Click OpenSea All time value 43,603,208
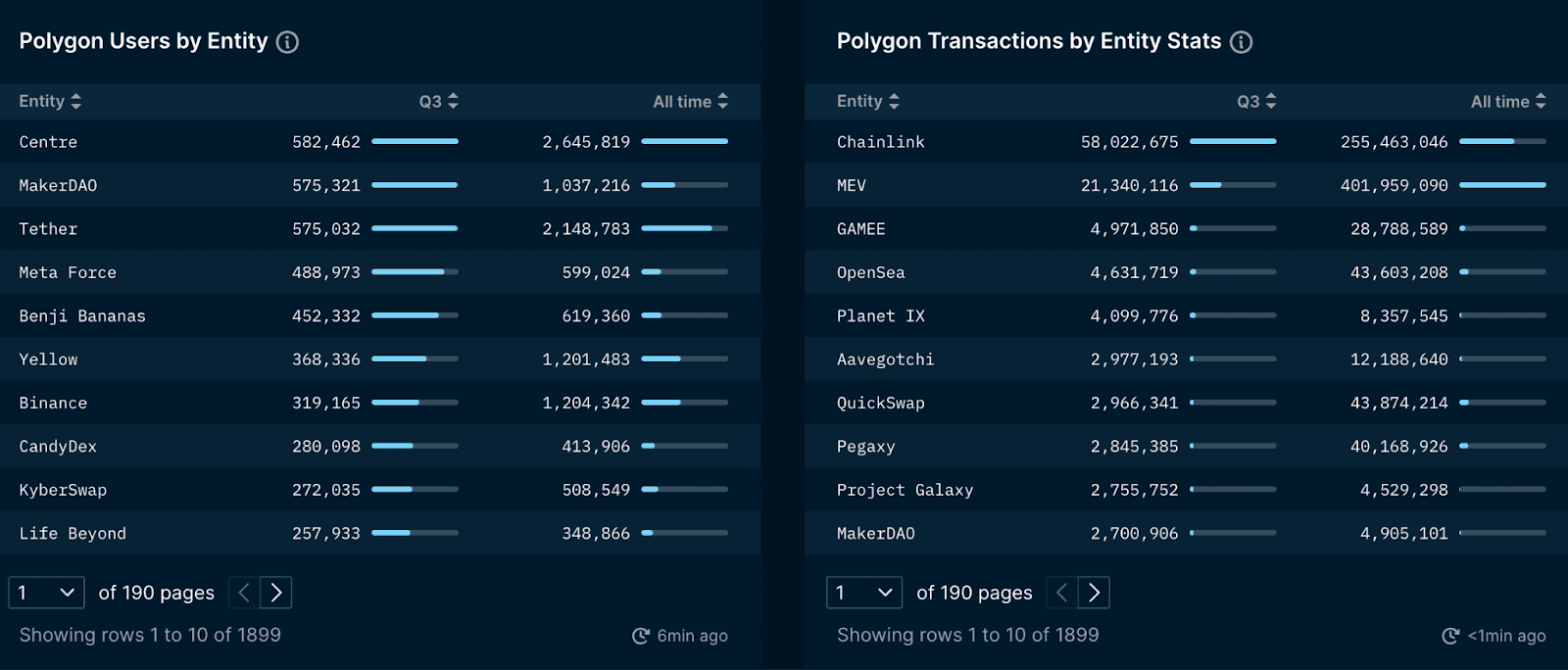The height and width of the screenshot is (670, 1568). coord(1399,272)
